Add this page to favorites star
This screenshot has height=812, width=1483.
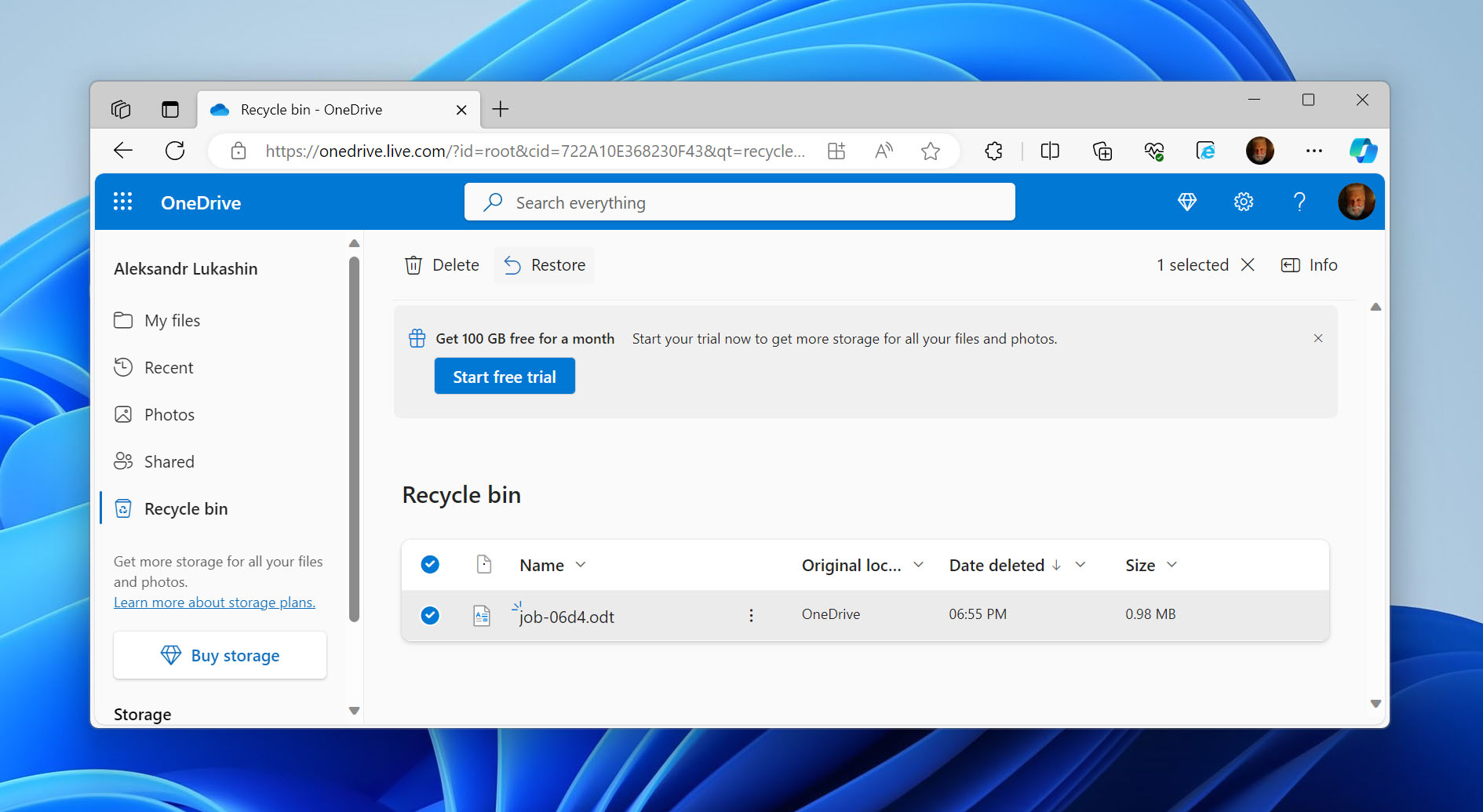click(x=931, y=151)
